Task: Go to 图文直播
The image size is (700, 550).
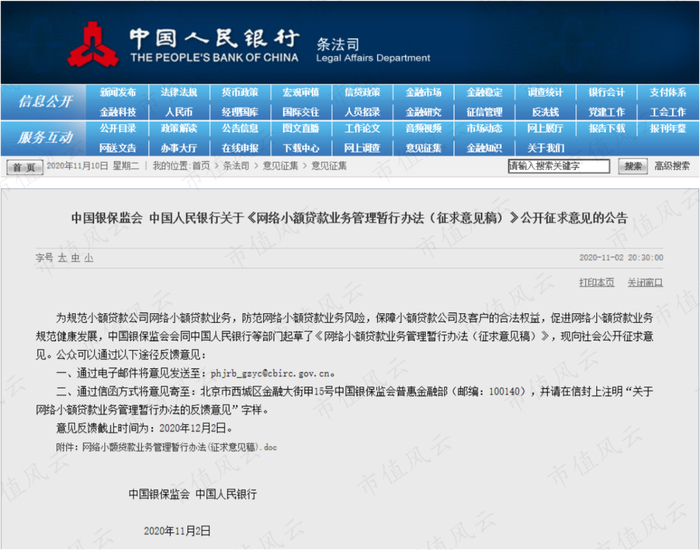Action: tap(301, 129)
